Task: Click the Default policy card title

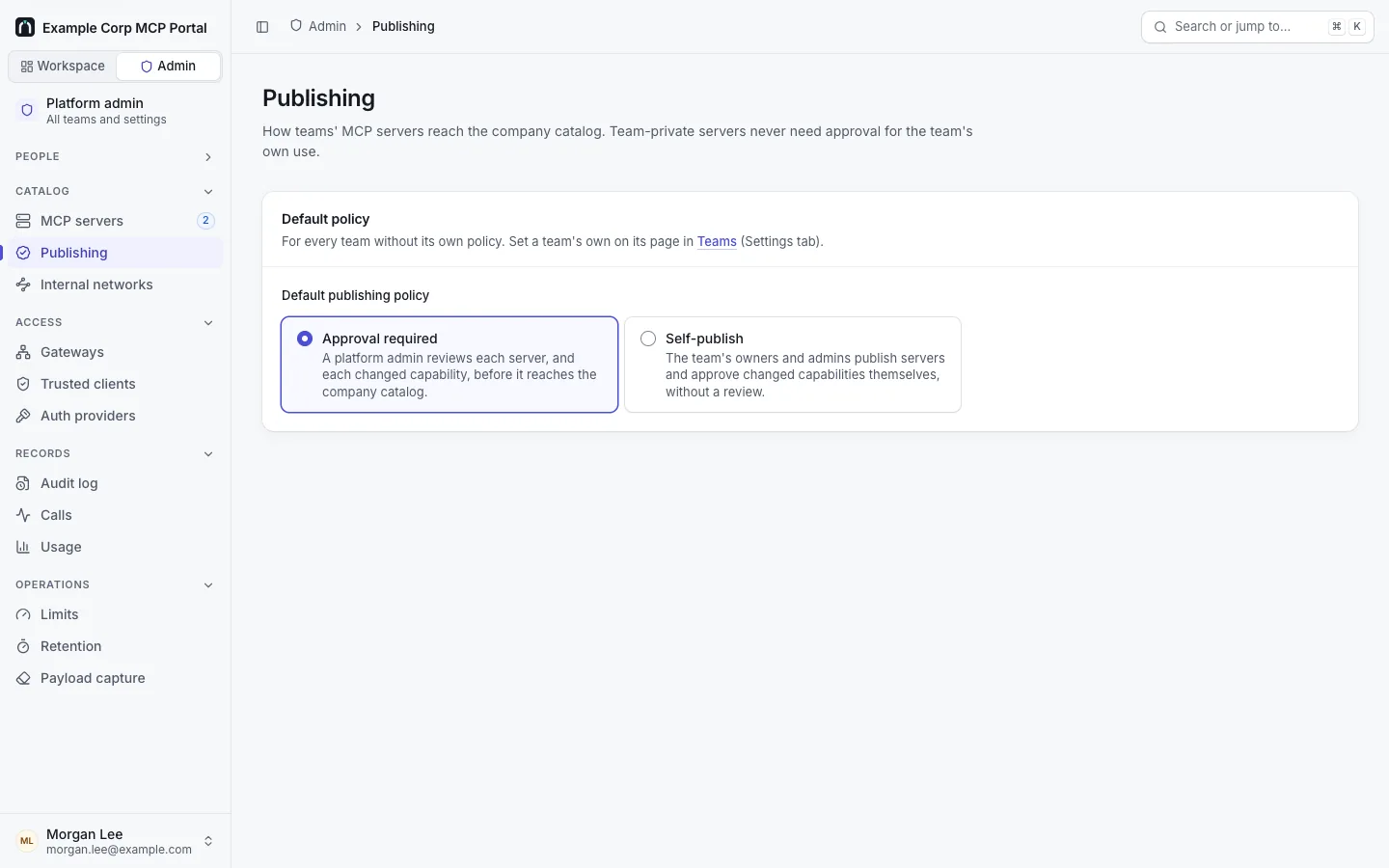Action: pos(325,219)
